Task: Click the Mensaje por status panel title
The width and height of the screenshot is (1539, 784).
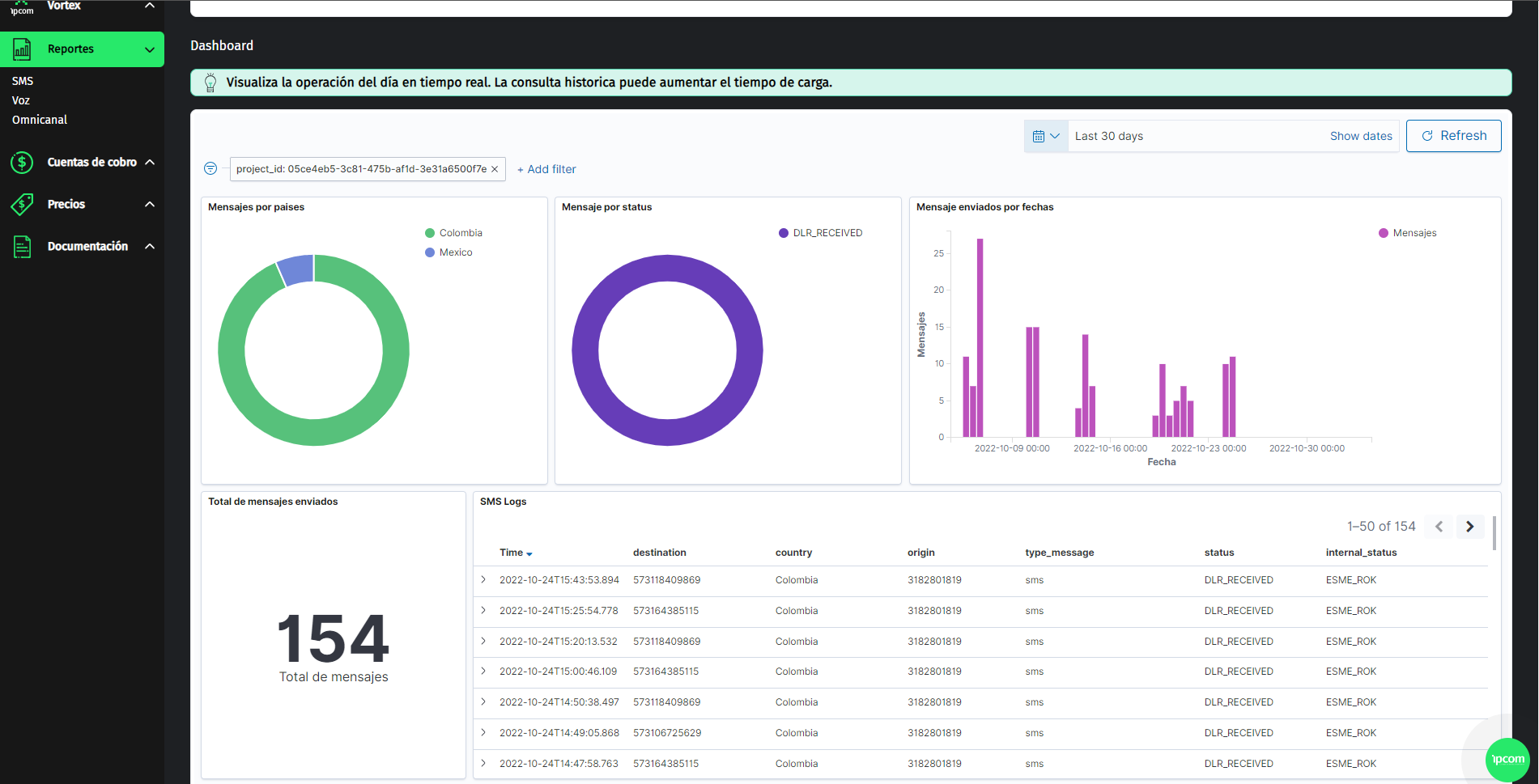Action: 606,207
